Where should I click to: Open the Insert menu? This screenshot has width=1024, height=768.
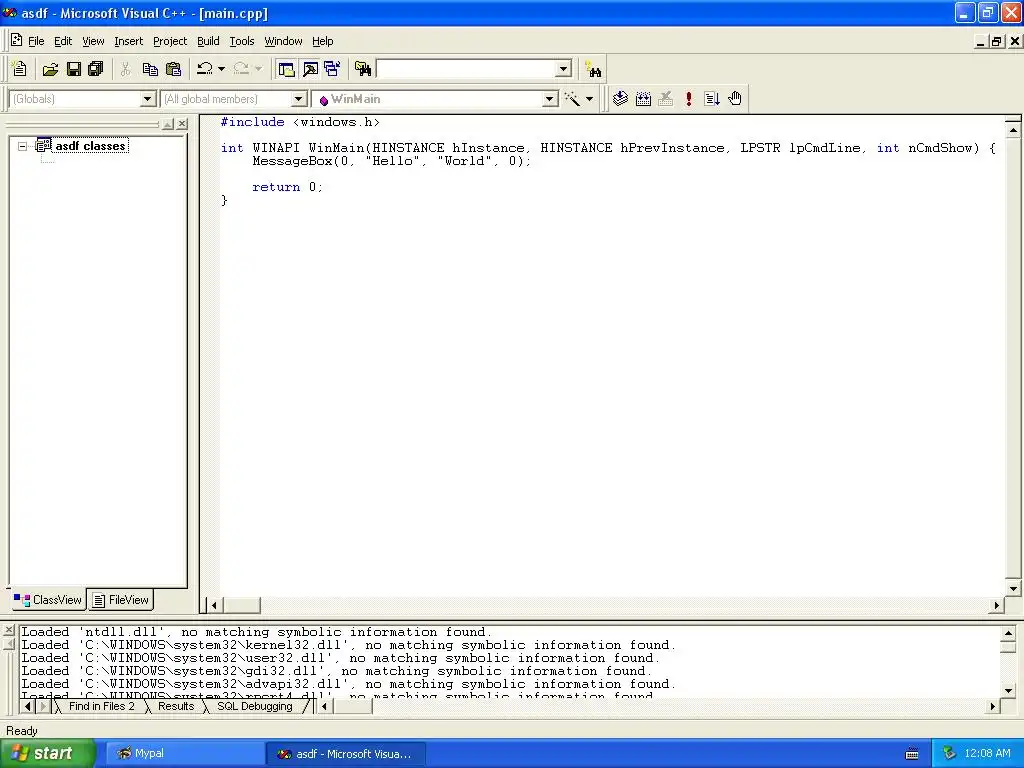tap(128, 41)
